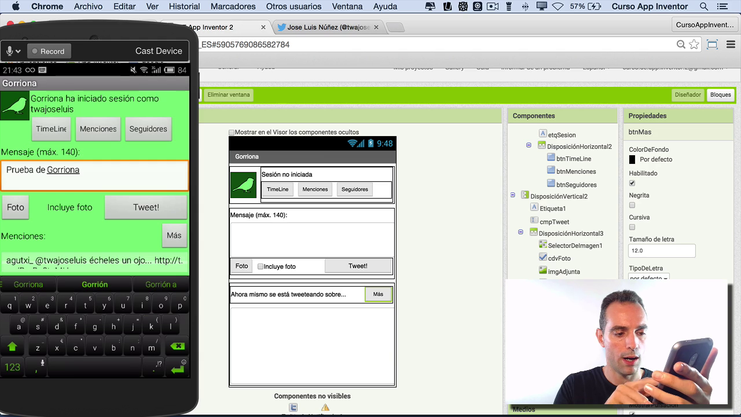The image size is (741, 417).
Task: Choose the middle keyboard suggestion 'Gorrión'
Action: point(95,285)
